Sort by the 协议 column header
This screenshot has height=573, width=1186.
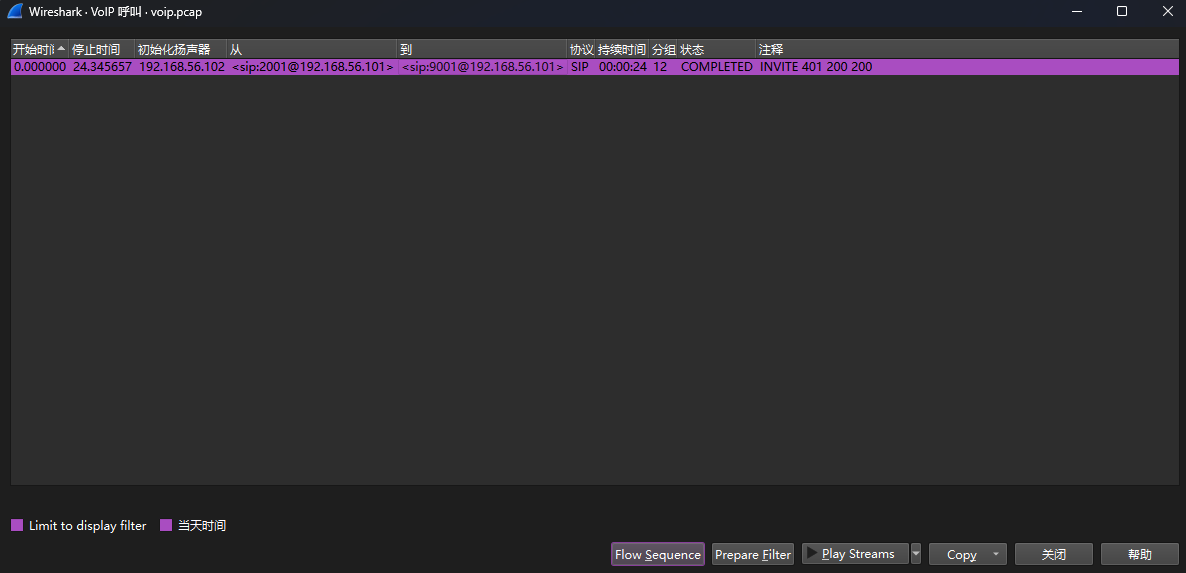(x=582, y=49)
